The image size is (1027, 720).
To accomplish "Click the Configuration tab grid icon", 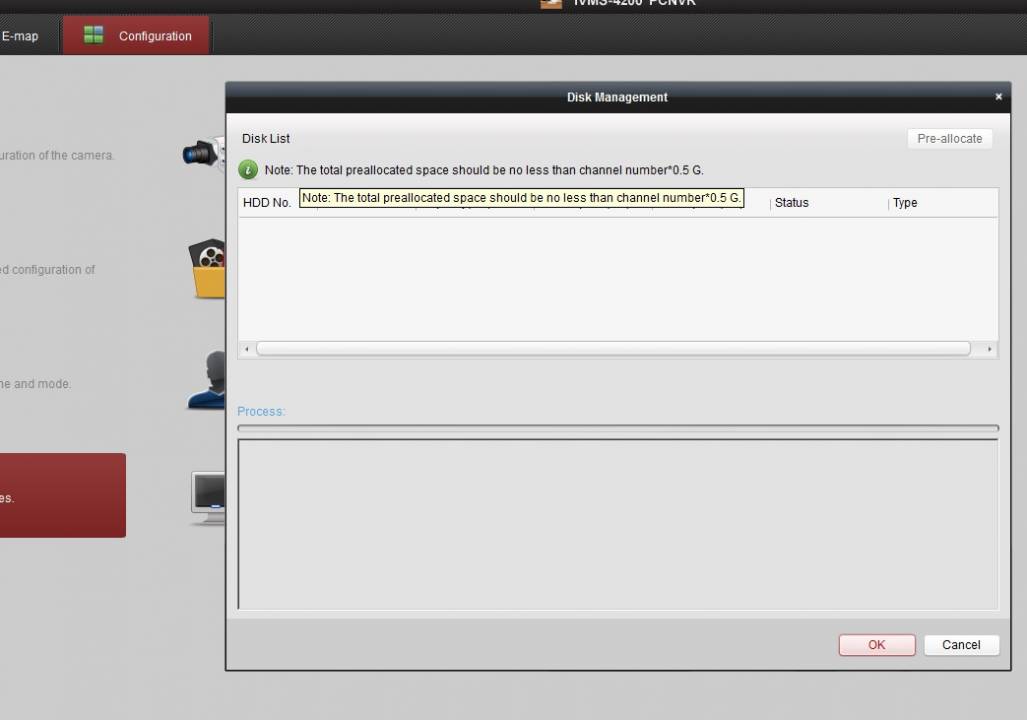I will 94,35.
